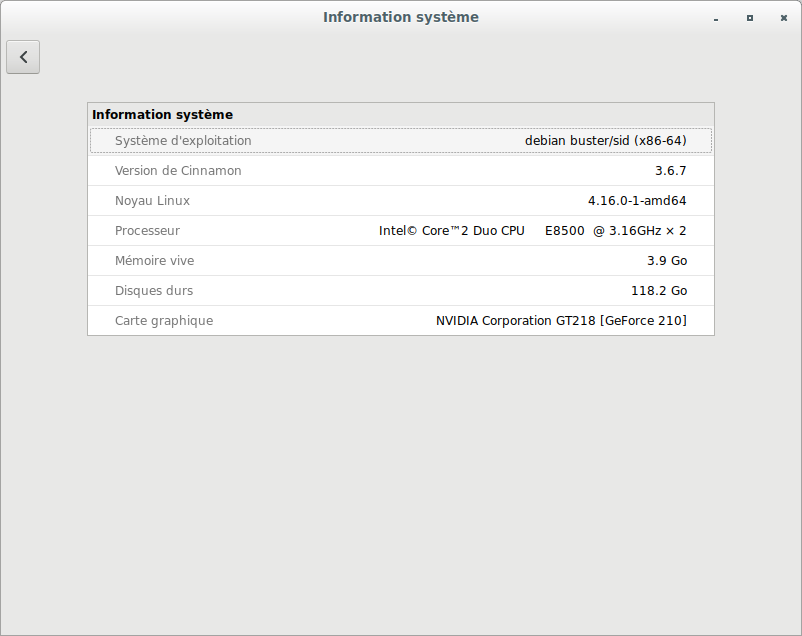Click the window title 'Information système'

coord(400,17)
